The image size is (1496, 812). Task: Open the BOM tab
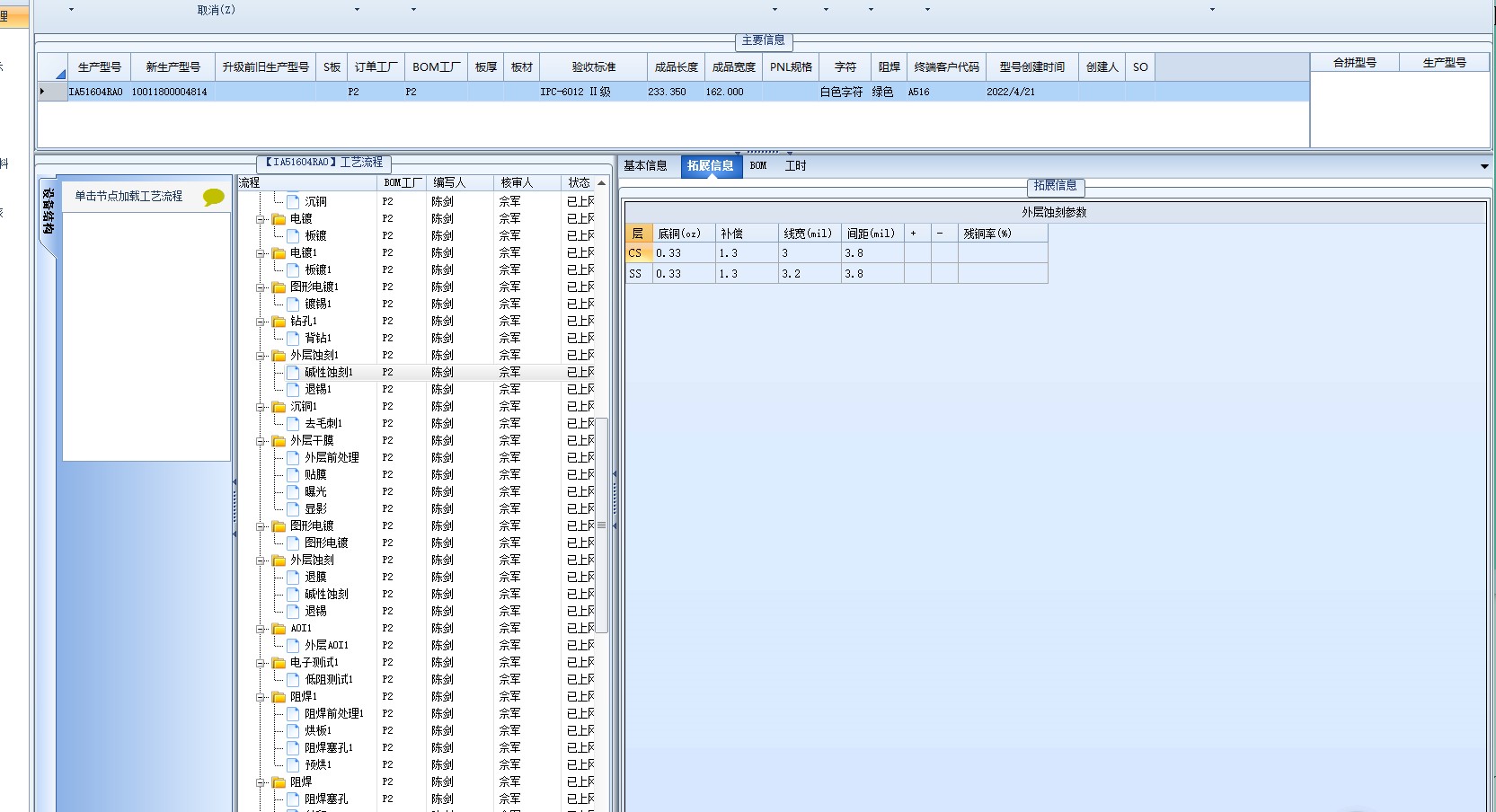pos(758,166)
